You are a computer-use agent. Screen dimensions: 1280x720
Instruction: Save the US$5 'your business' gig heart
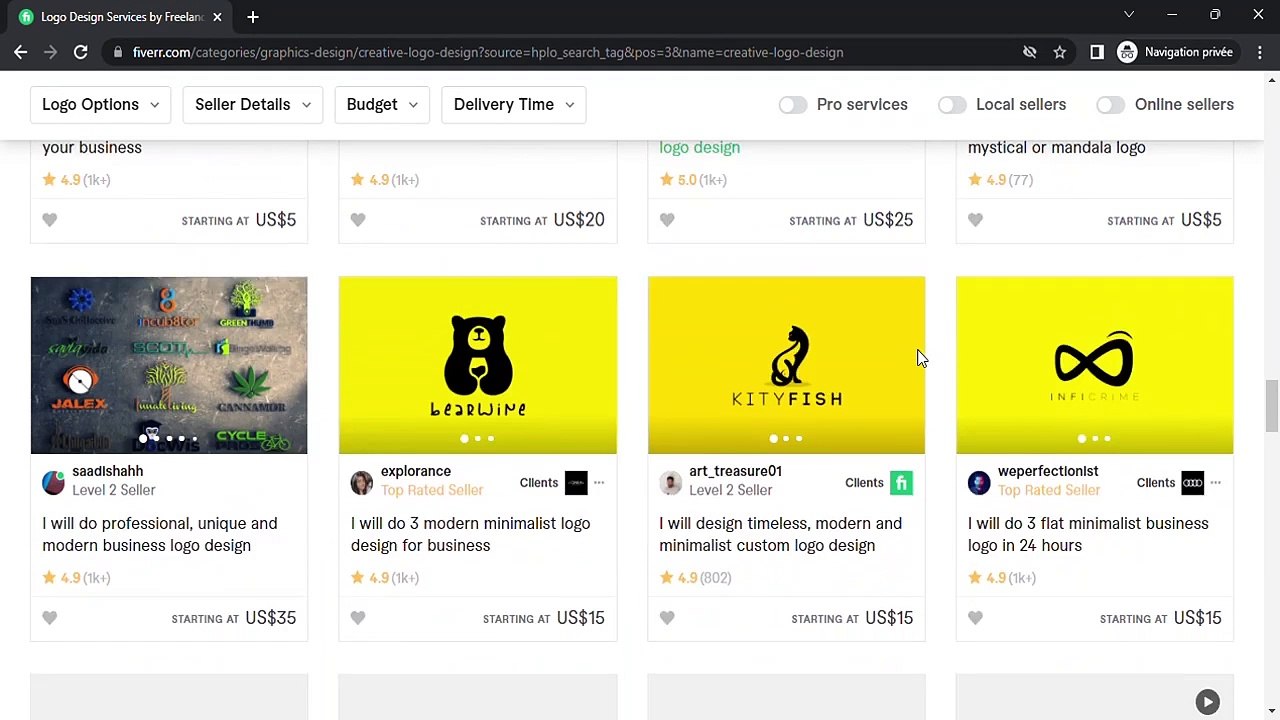[50, 220]
